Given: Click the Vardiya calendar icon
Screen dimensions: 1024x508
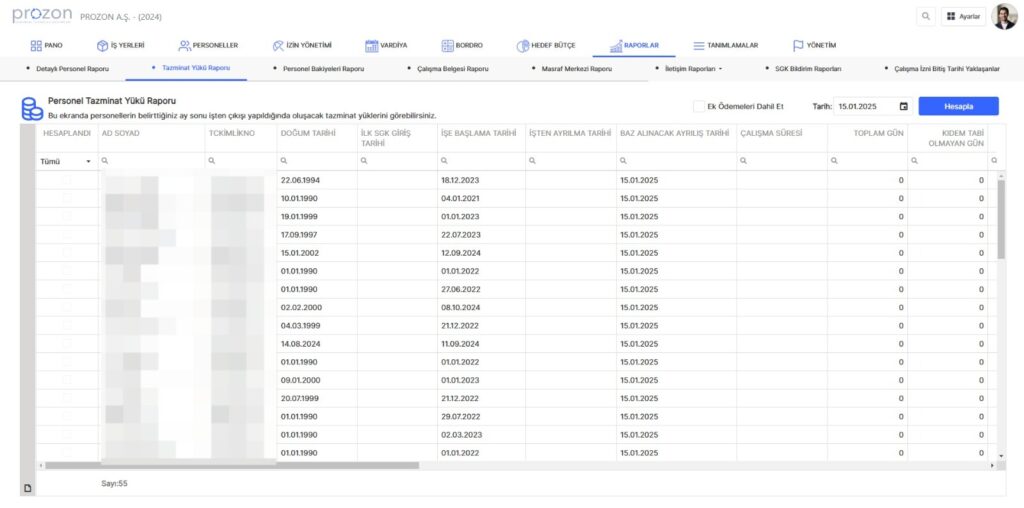Looking at the screenshot, I should click(371, 46).
